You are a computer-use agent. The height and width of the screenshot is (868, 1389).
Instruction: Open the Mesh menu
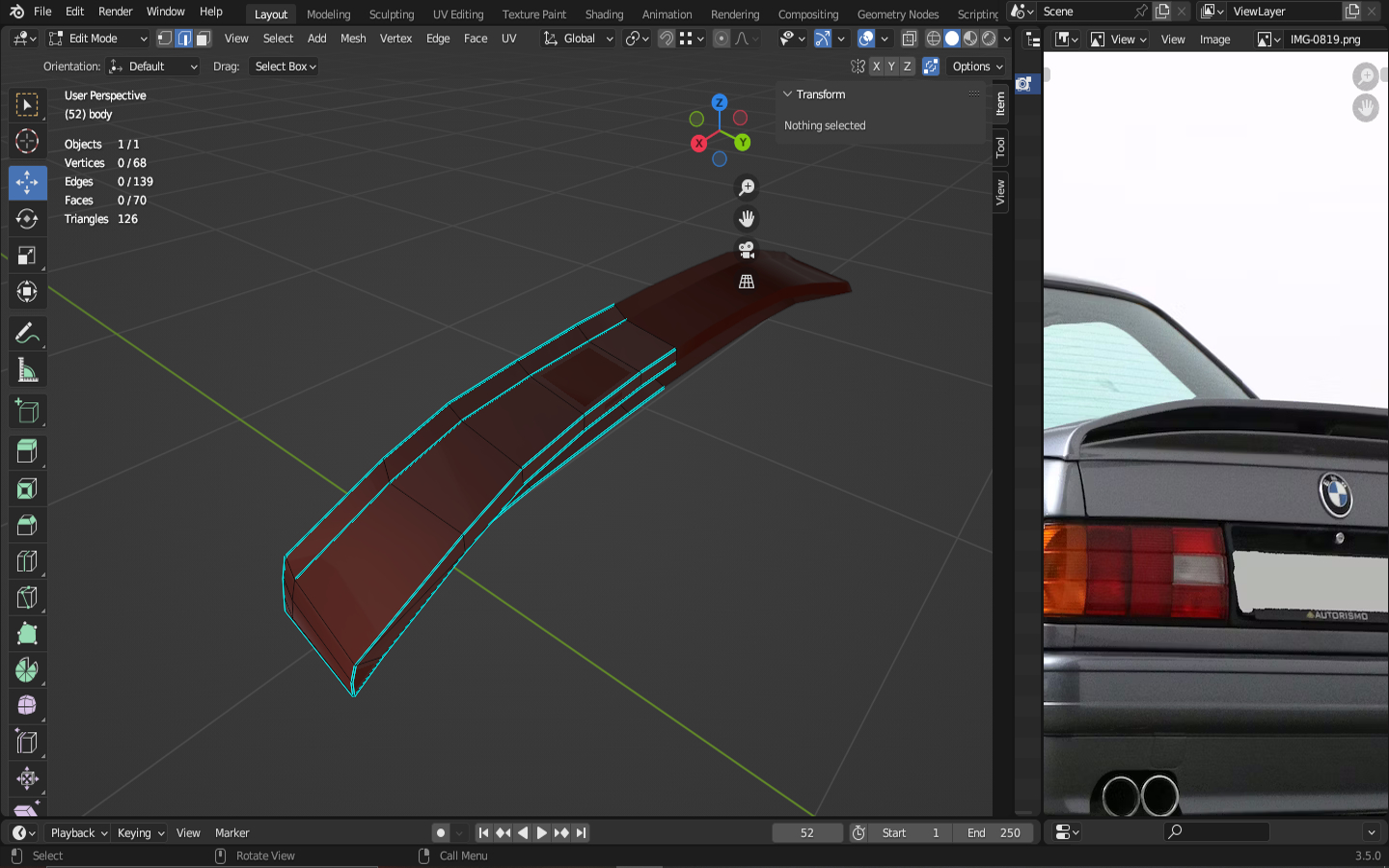(353, 39)
